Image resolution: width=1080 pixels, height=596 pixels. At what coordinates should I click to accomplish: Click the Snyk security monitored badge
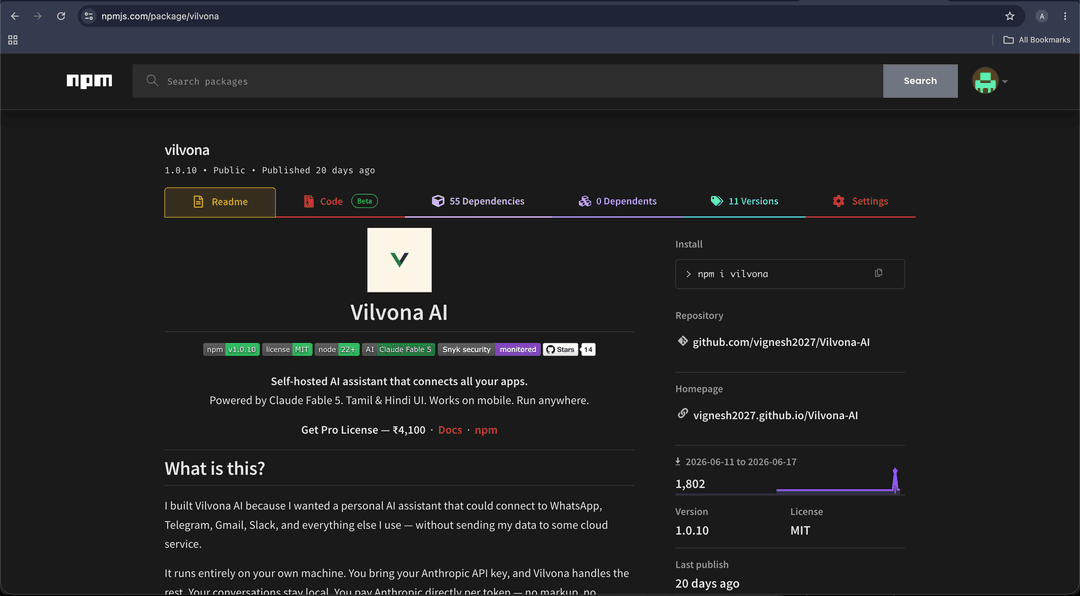click(x=489, y=349)
